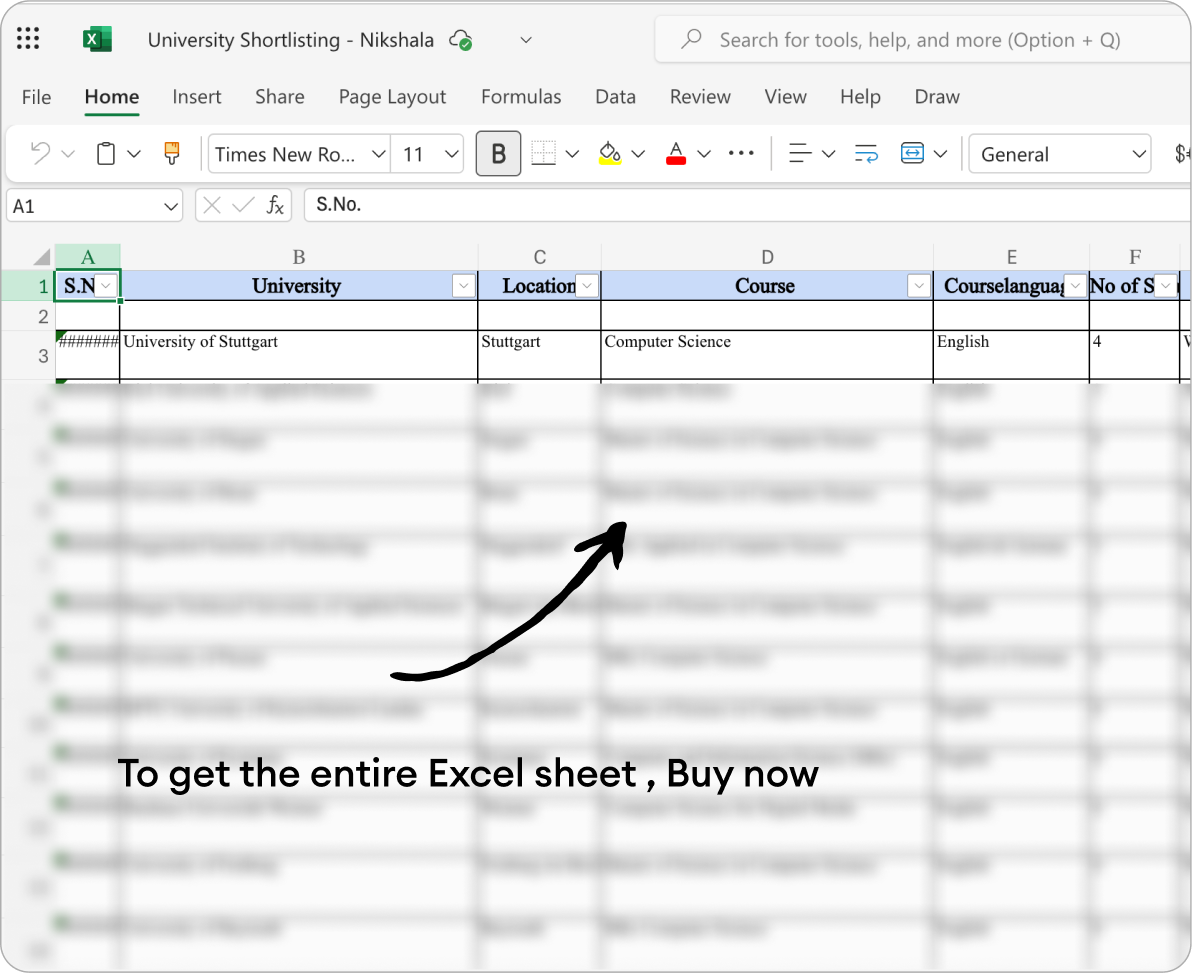1192x973 pixels.
Task: Click the Excel logo icon
Action: click(97, 39)
